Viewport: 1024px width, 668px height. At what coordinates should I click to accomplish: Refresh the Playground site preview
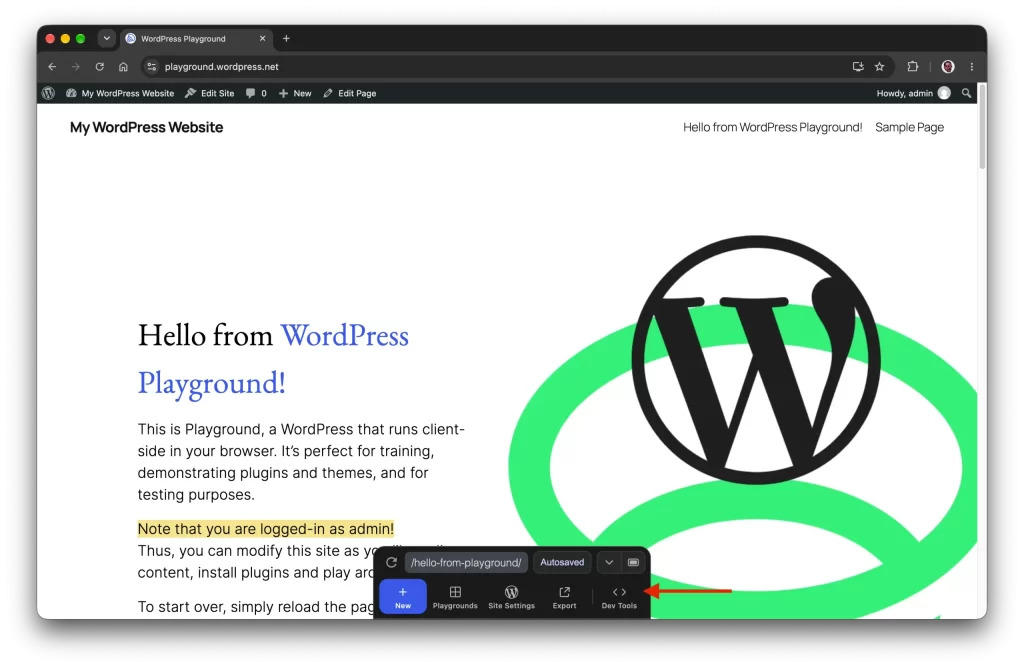391,562
